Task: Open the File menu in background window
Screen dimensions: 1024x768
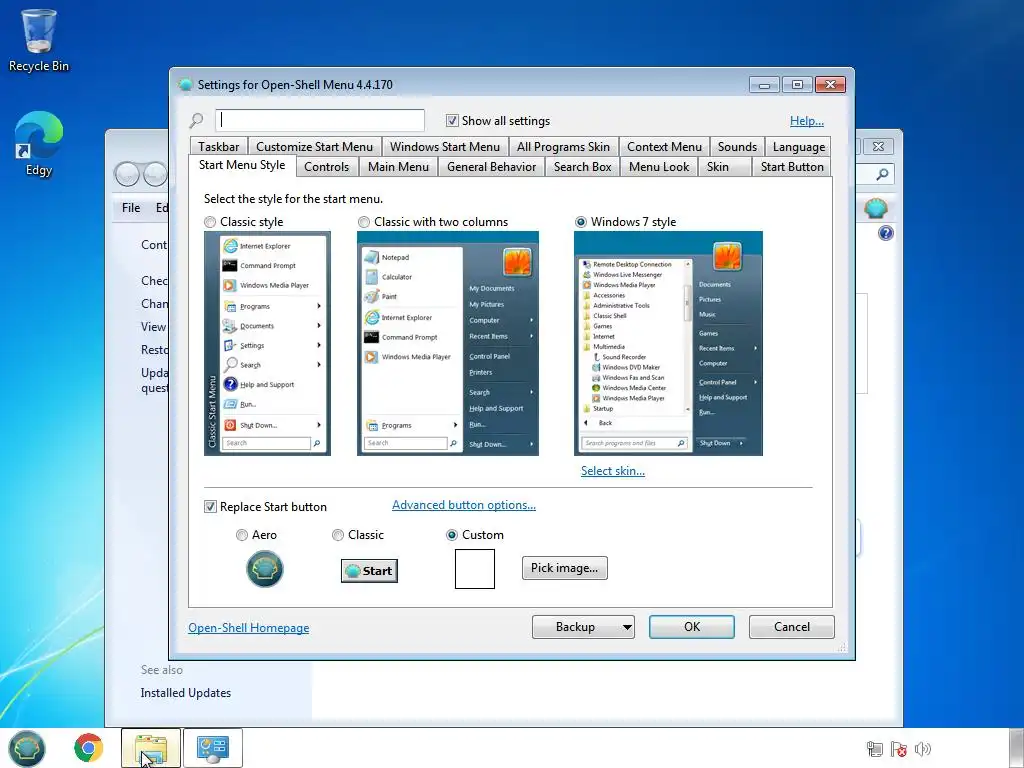Action: (131, 208)
